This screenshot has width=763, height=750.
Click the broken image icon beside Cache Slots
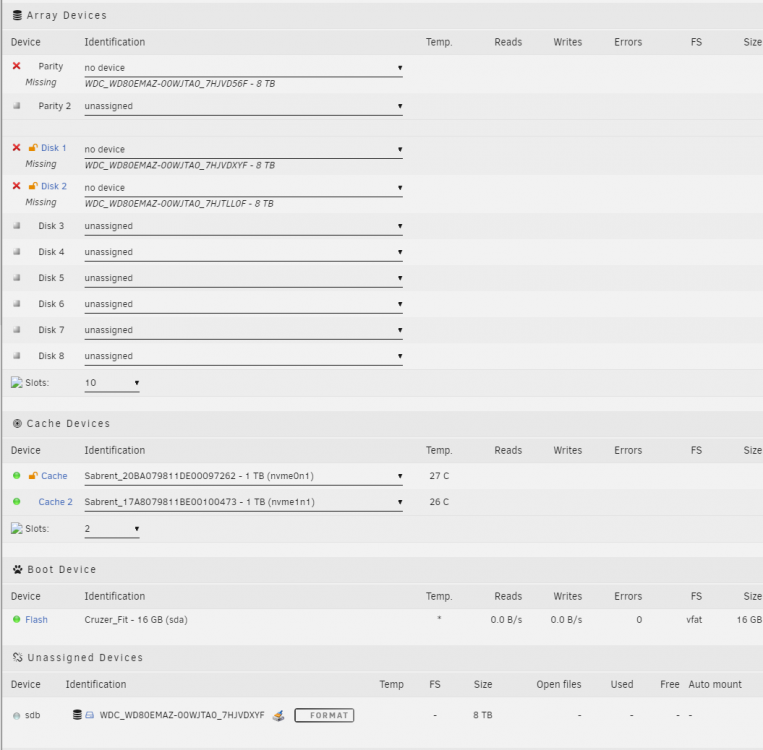click(17, 529)
